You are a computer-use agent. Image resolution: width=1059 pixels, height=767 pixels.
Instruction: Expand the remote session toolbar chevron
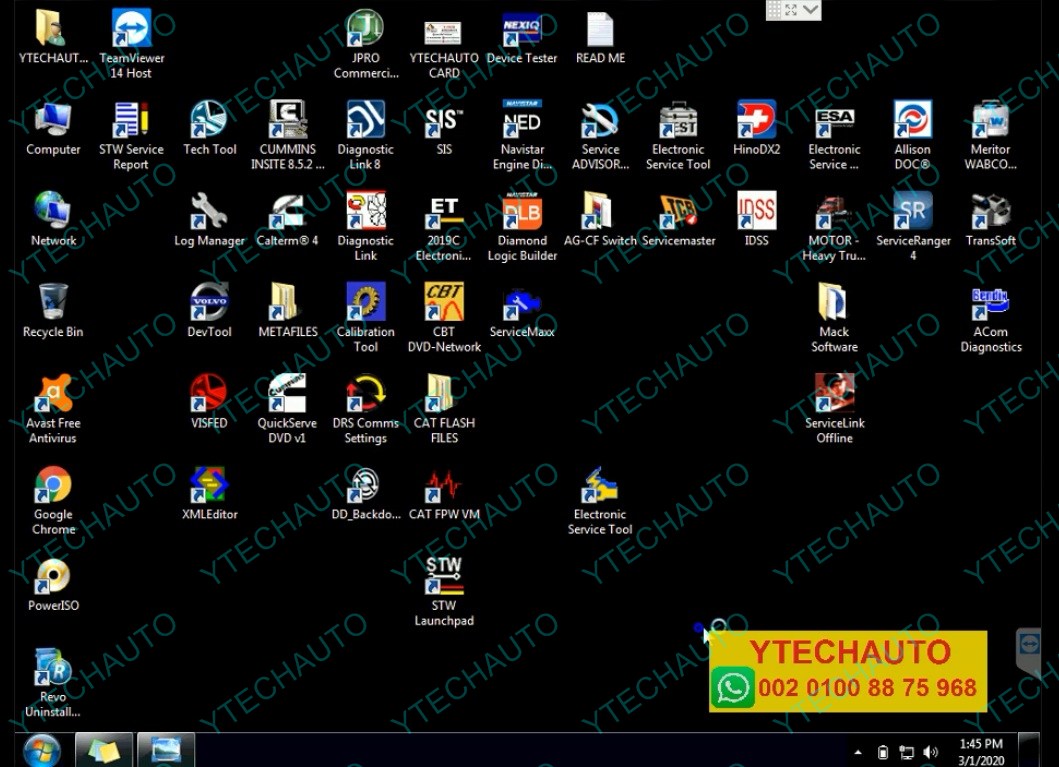pos(810,9)
